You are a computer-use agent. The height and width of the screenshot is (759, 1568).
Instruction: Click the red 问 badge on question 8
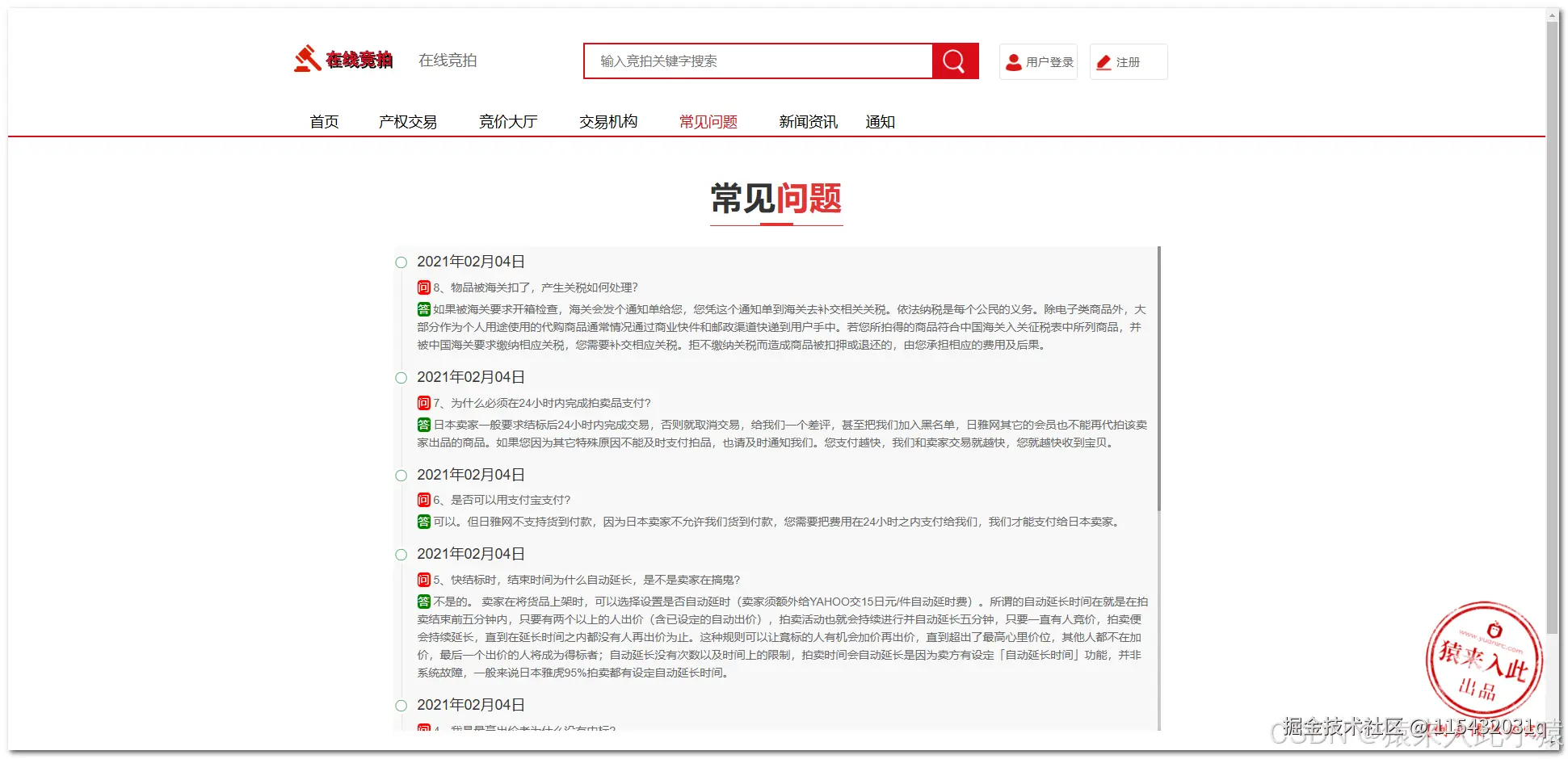coord(423,287)
